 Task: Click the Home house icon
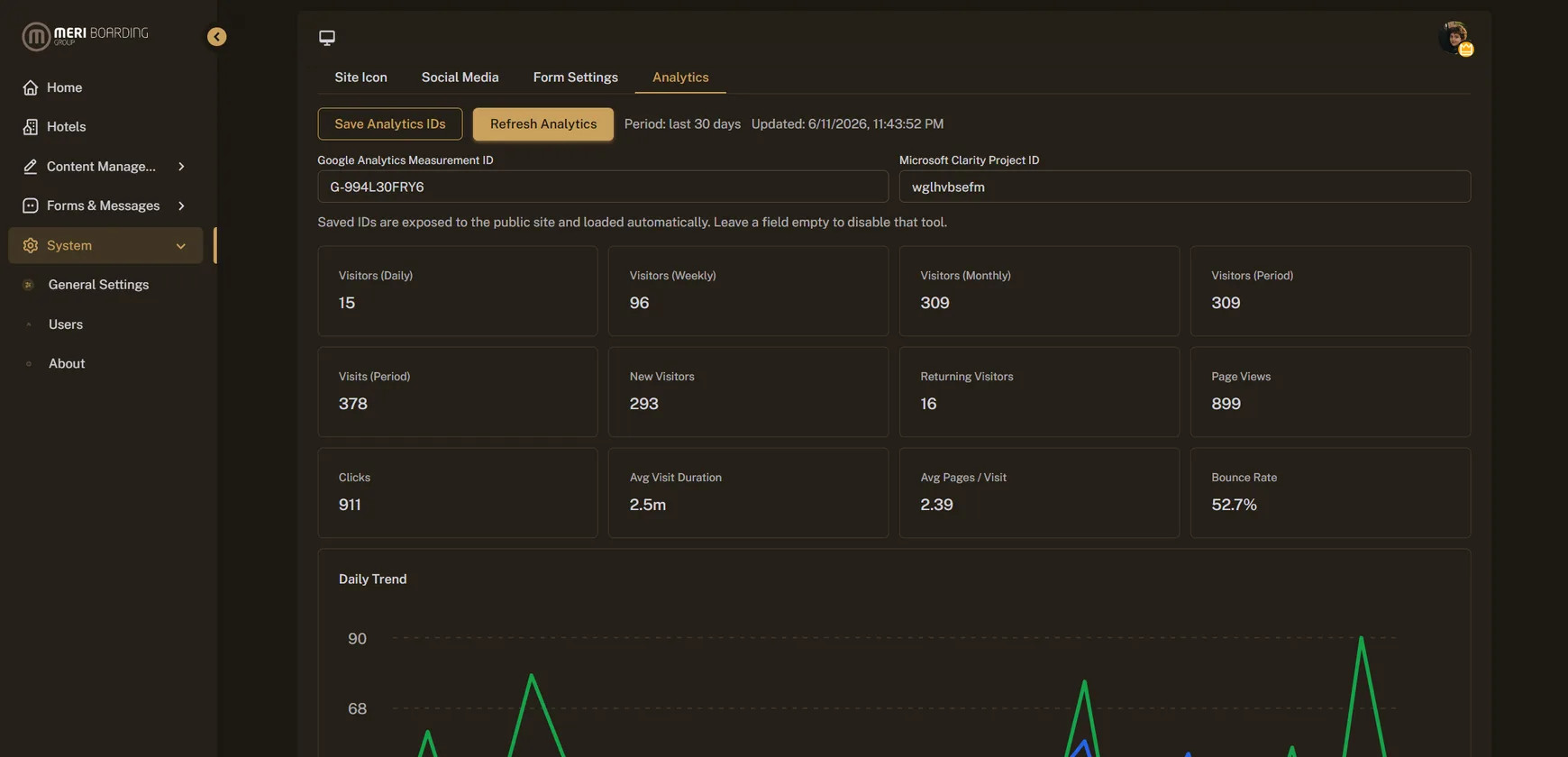click(31, 87)
